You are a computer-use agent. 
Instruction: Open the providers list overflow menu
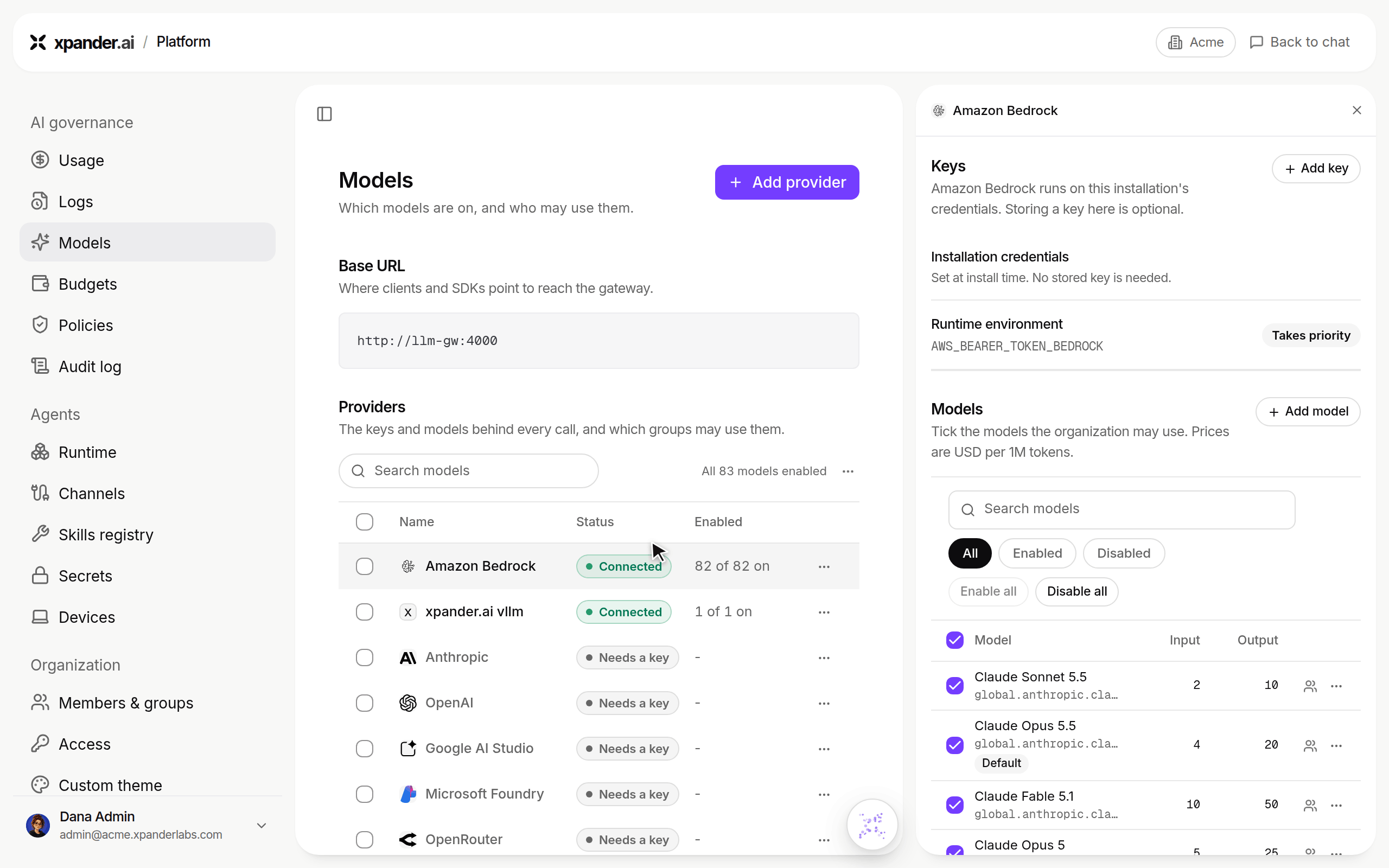[848, 471]
